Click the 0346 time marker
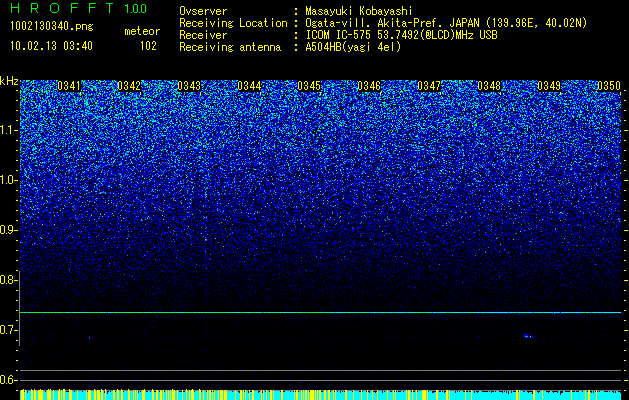This screenshot has width=629, height=400. coord(369,86)
